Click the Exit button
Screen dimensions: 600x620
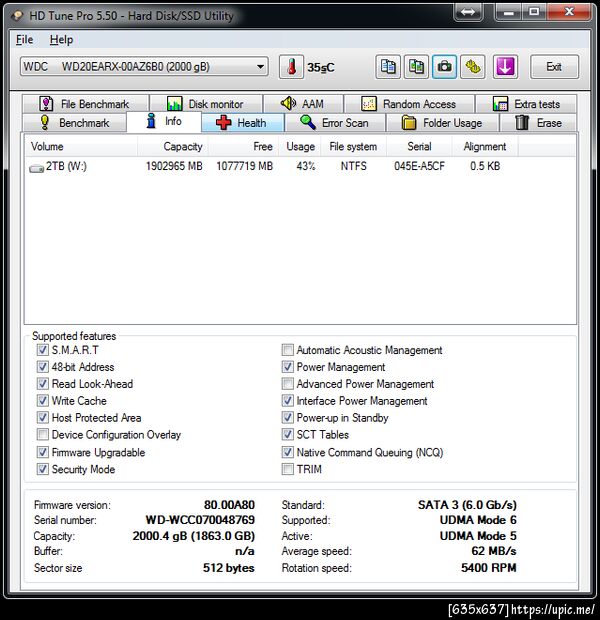(x=554, y=67)
